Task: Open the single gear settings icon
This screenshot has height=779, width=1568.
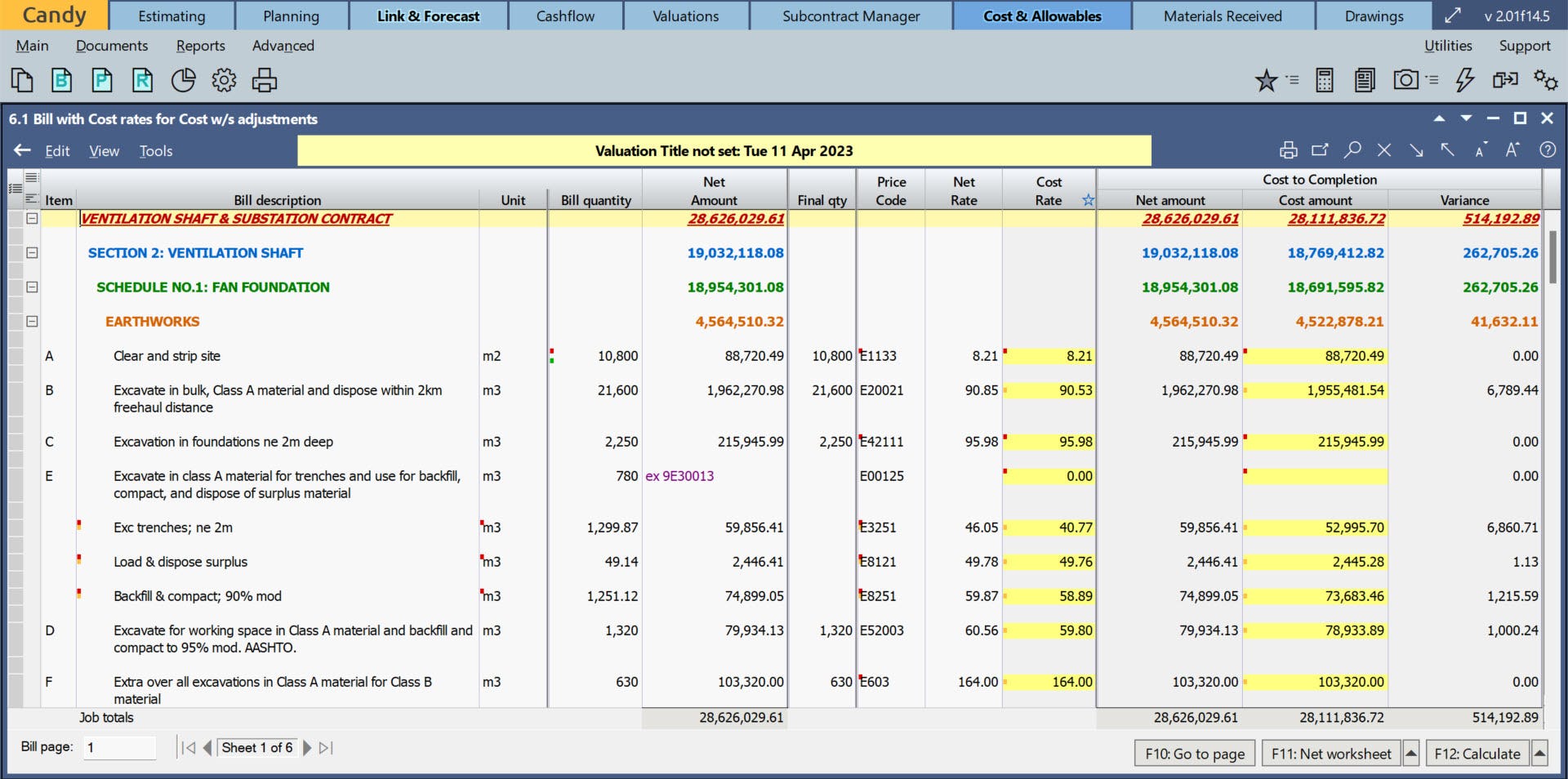Action: click(224, 80)
